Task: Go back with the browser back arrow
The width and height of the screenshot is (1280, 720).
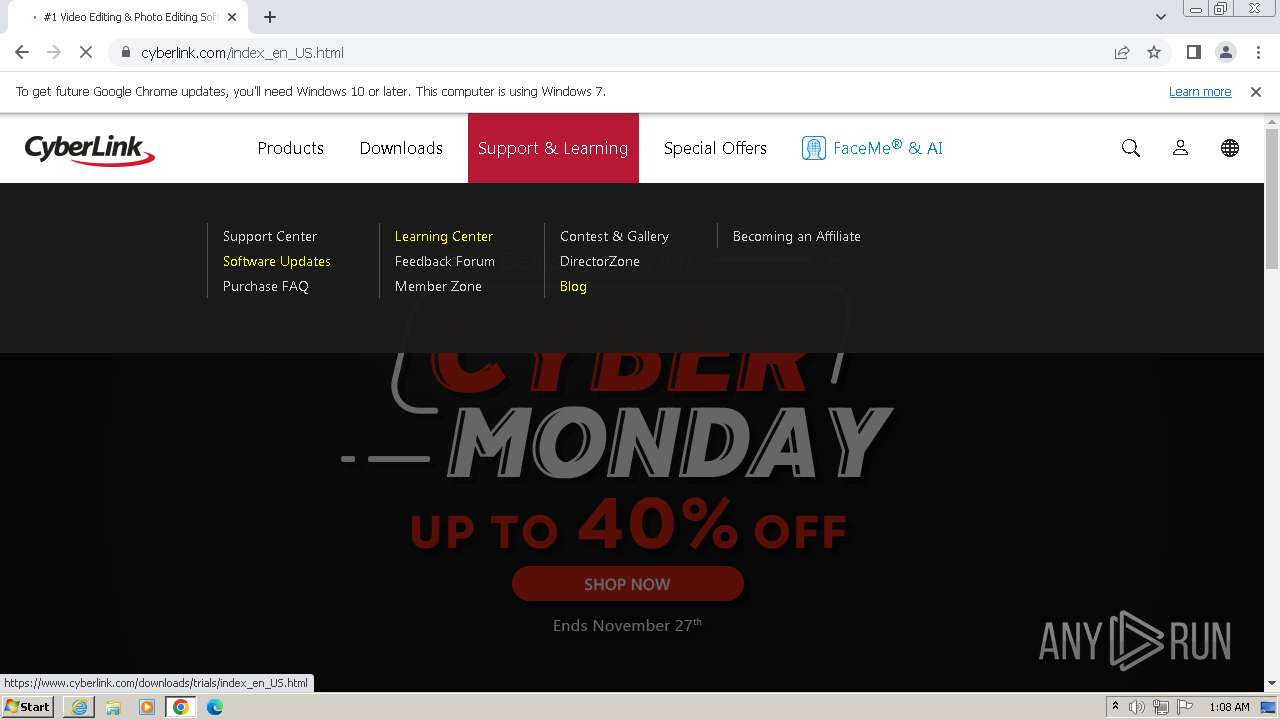Action: point(22,53)
